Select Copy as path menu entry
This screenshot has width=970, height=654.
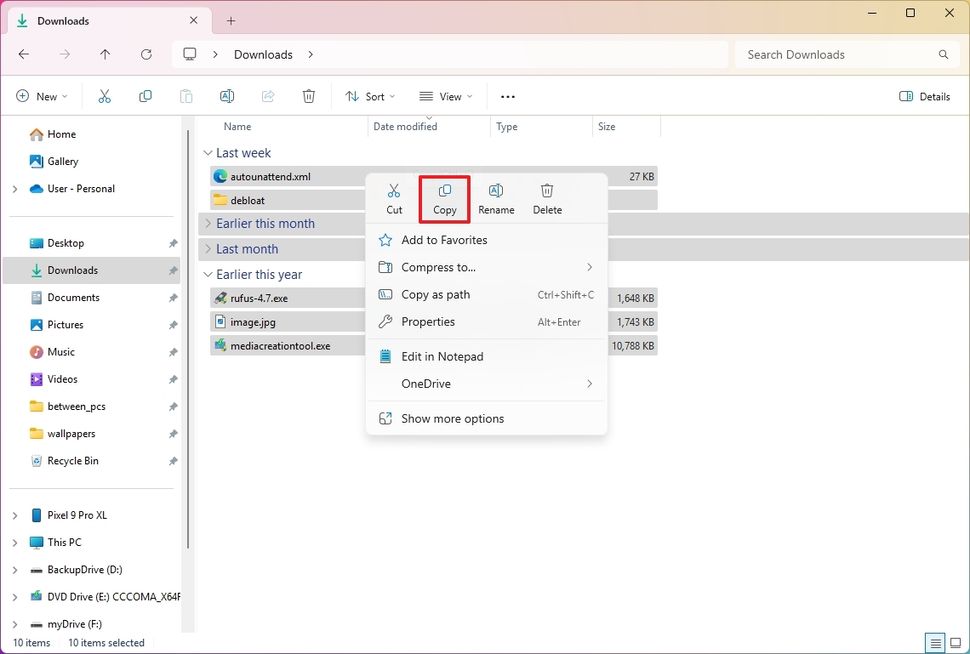pos(435,295)
